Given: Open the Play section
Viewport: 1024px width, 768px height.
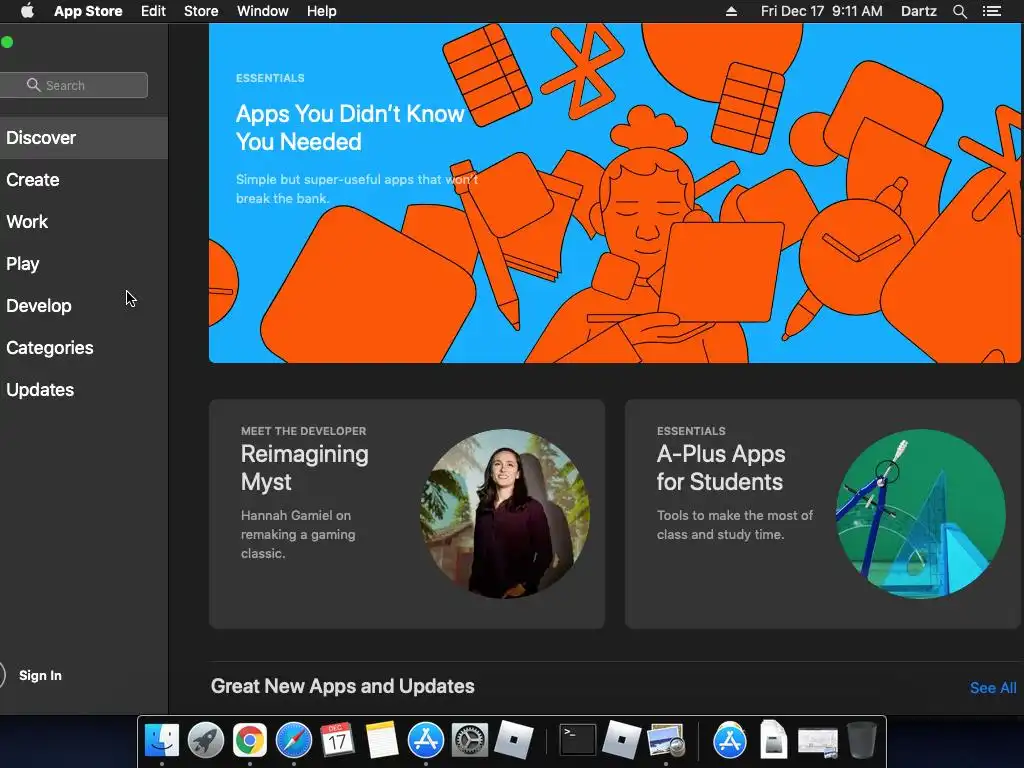Looking at the screenshot, I should (84, 264).
